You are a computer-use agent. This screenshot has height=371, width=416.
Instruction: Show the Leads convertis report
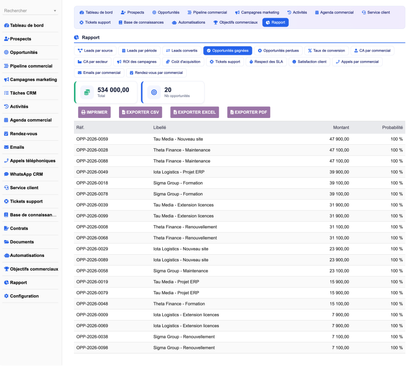(x=182, y=51)
